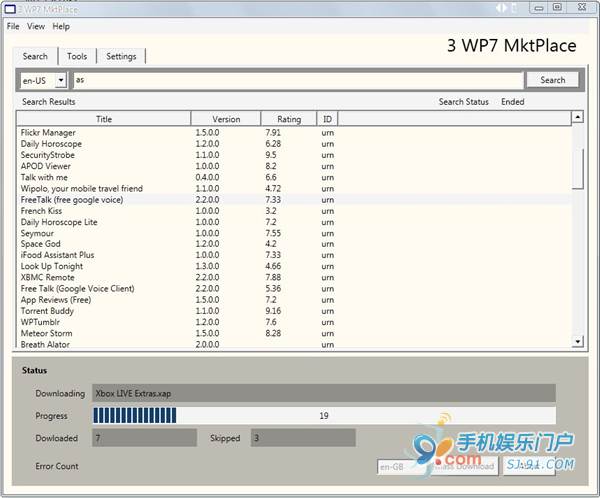This screenshot has width=600, height=498.
Task: Select the 'iFood Assistant Plus' row
Action: click(294, 255)
